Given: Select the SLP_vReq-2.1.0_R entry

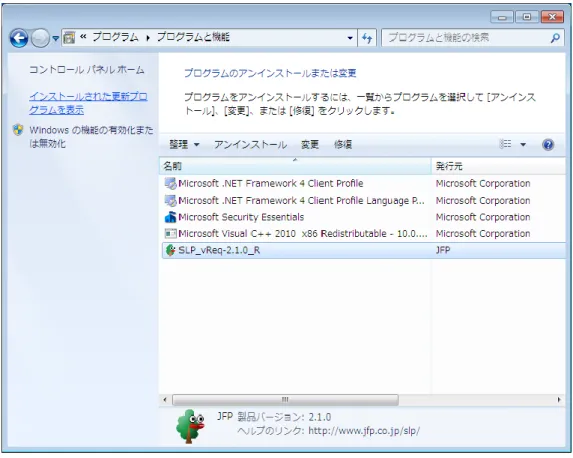Looking at the screenshot, I should 364,250.
